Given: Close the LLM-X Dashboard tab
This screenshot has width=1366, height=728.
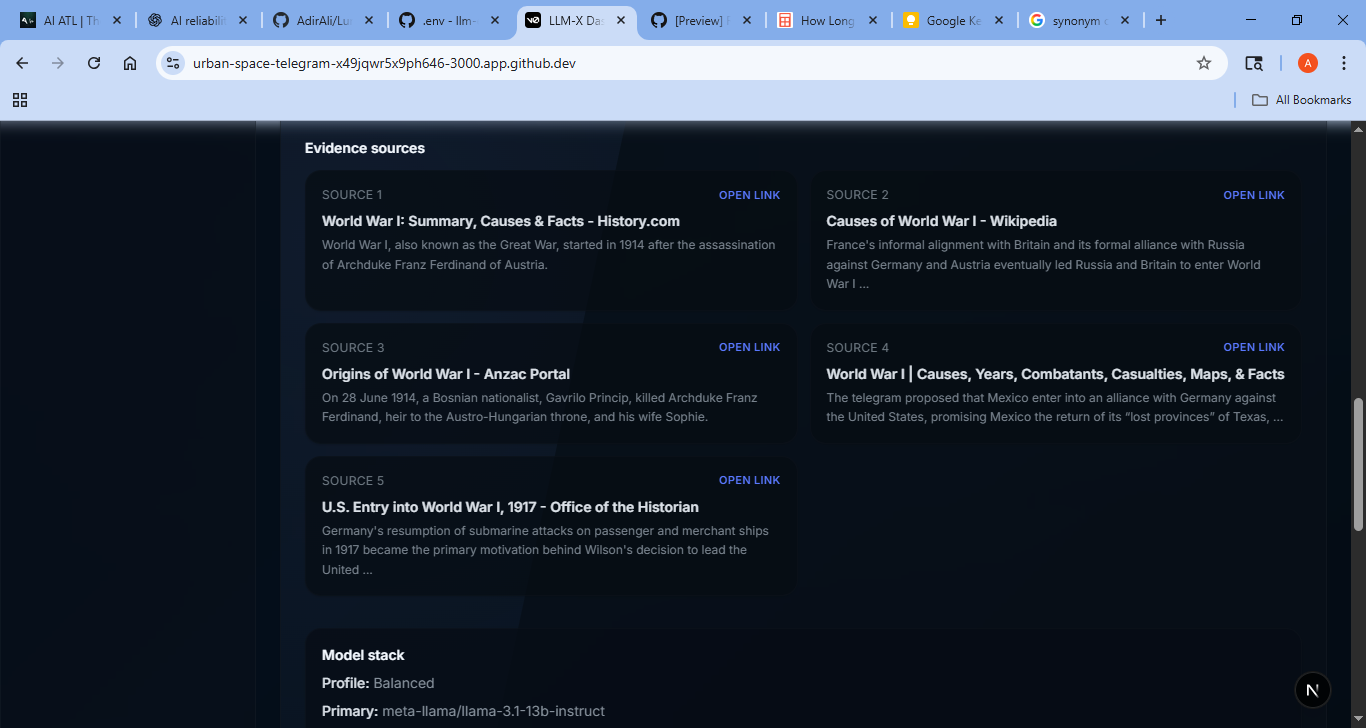Looking at the screenshot, I should [621, 20].
